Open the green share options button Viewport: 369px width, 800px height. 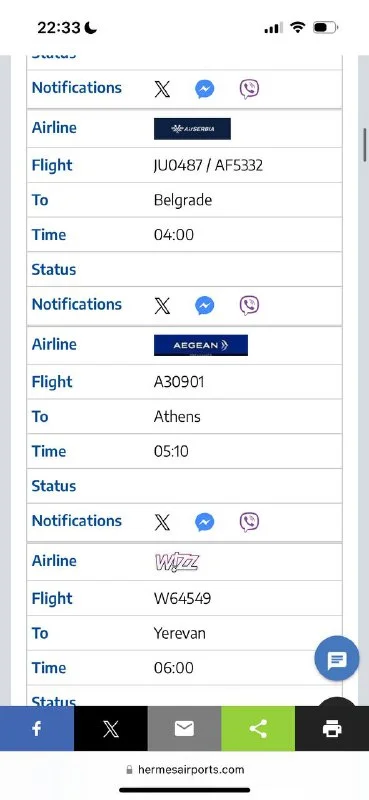coord(258,729)
